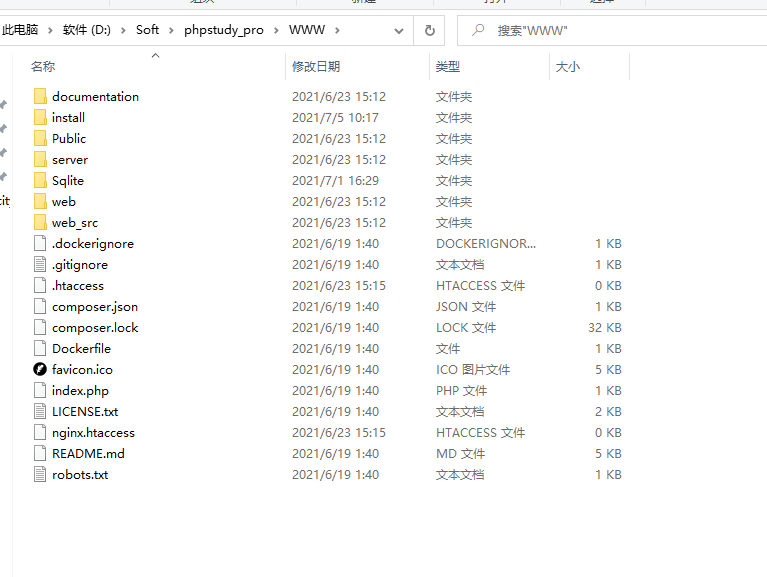Viewport: 767px width, 577px height.
Task: Select the .dockerignore file name
Action: (93, 244)
